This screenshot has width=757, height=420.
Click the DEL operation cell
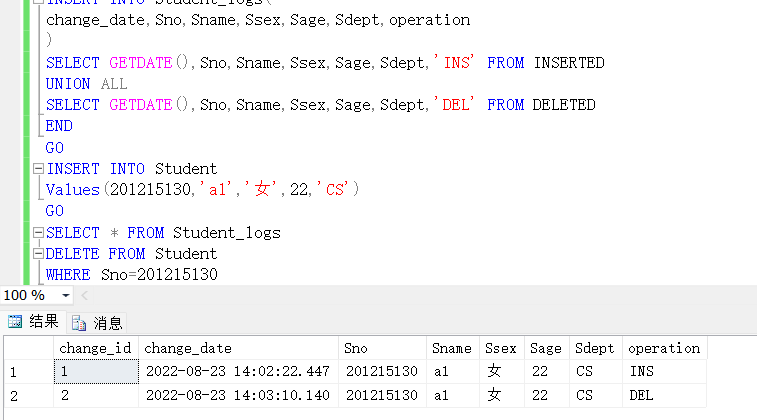(x=665, y=395)
